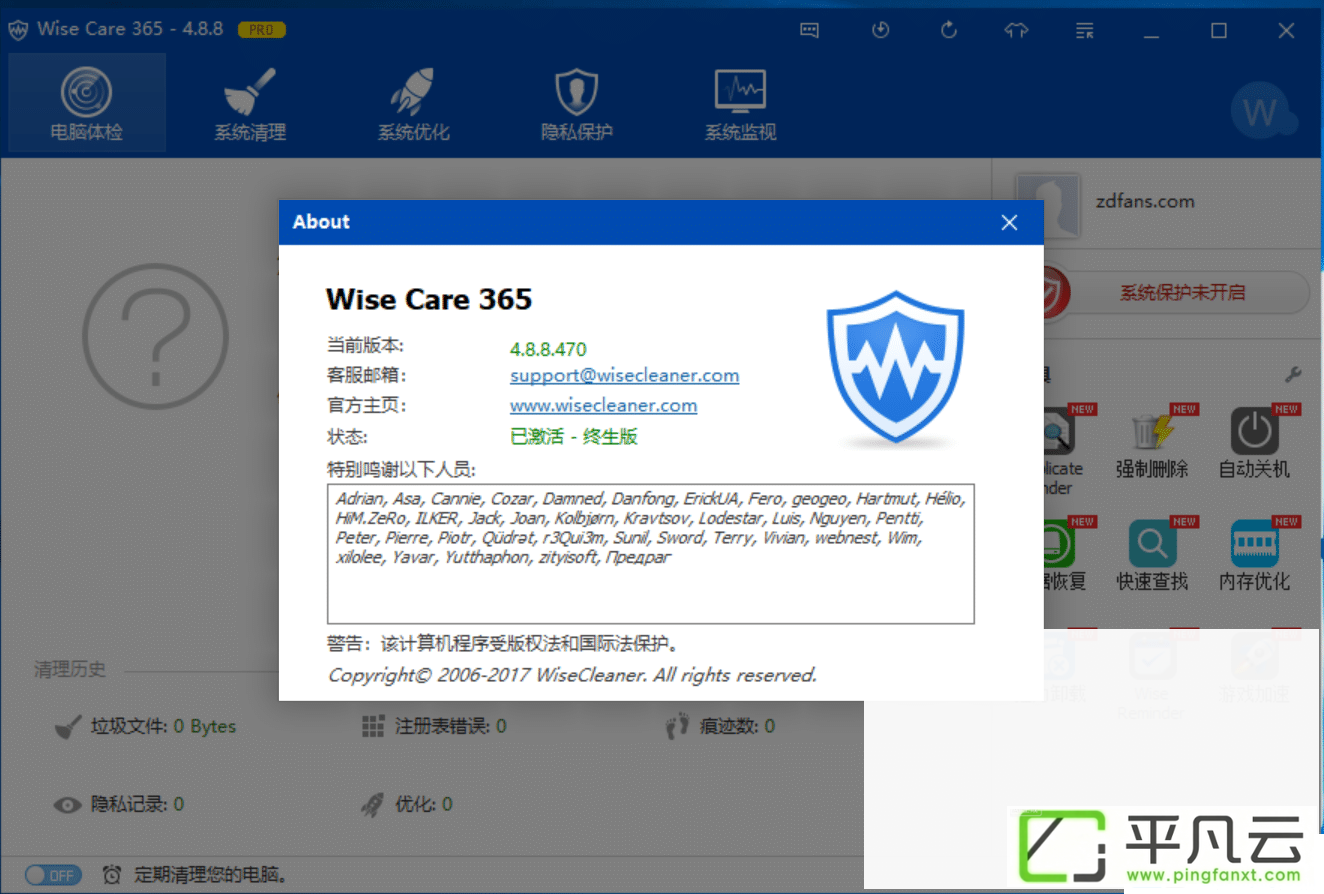Click the copyright 2006-2017 WiseCleaner line
The width and height of the screenshot is (1324, 894).
(572, 675)
